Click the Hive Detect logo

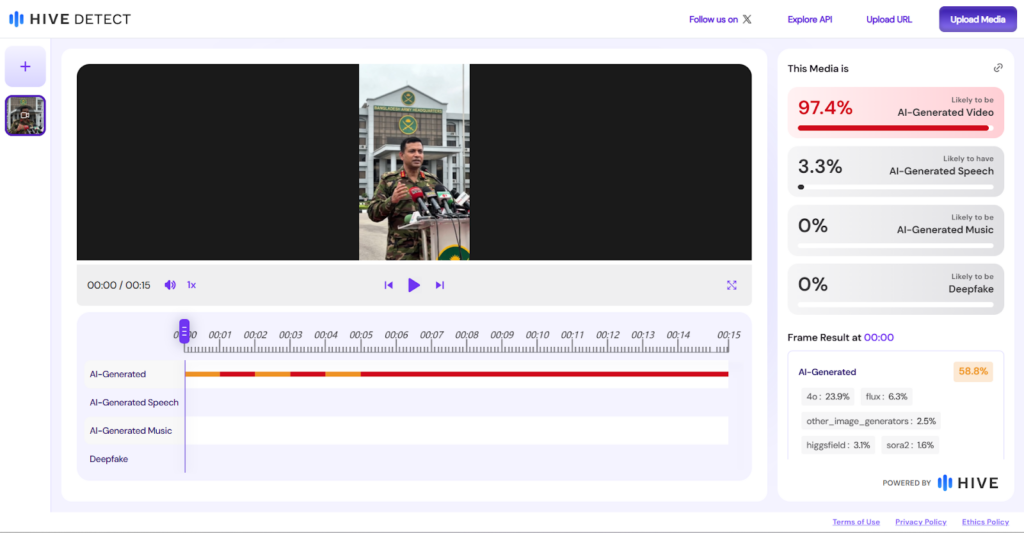coord(70,19)
